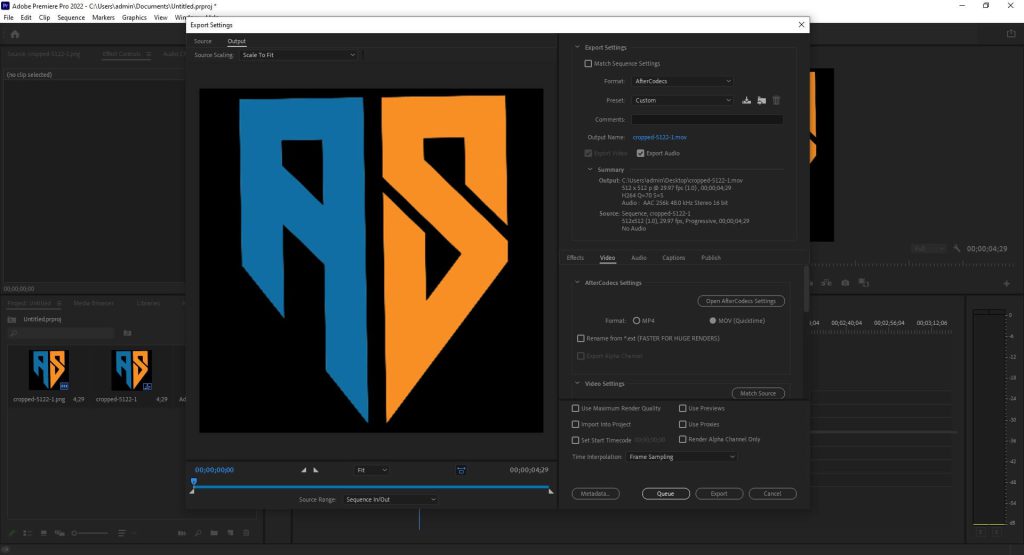Toggle the aspect ratio correction icon

pos(461,469)
